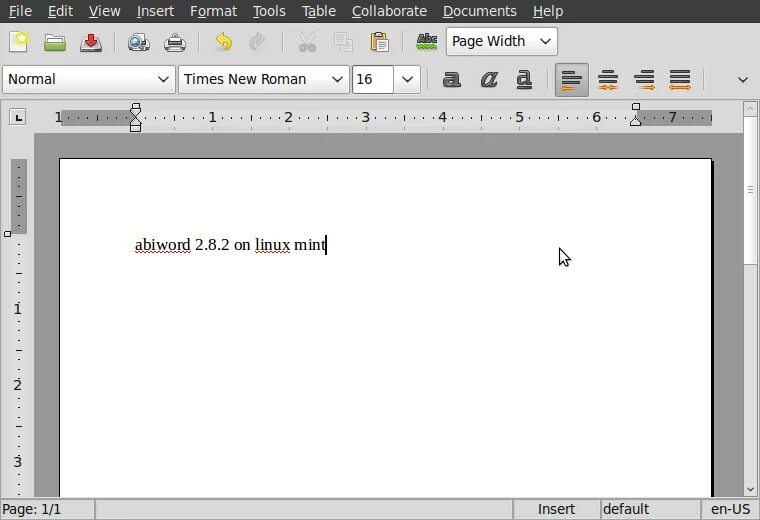Open the File menu
Screen dimensions: 760x520
click(20, 11)
